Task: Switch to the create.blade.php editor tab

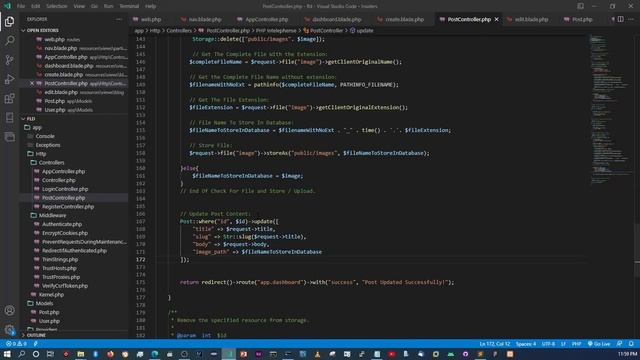Action: coord(404,19)
